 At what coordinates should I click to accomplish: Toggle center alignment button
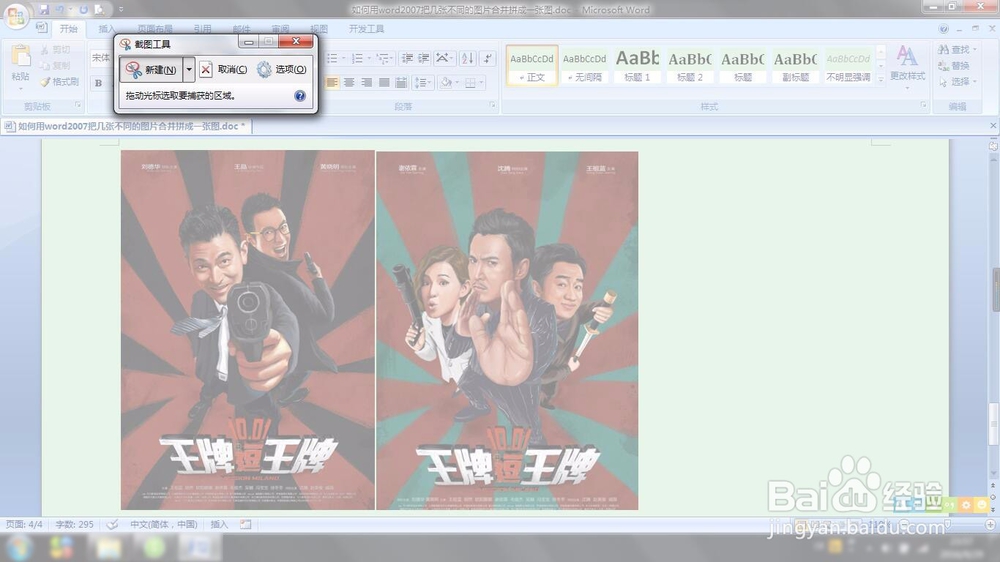(349, 82)
